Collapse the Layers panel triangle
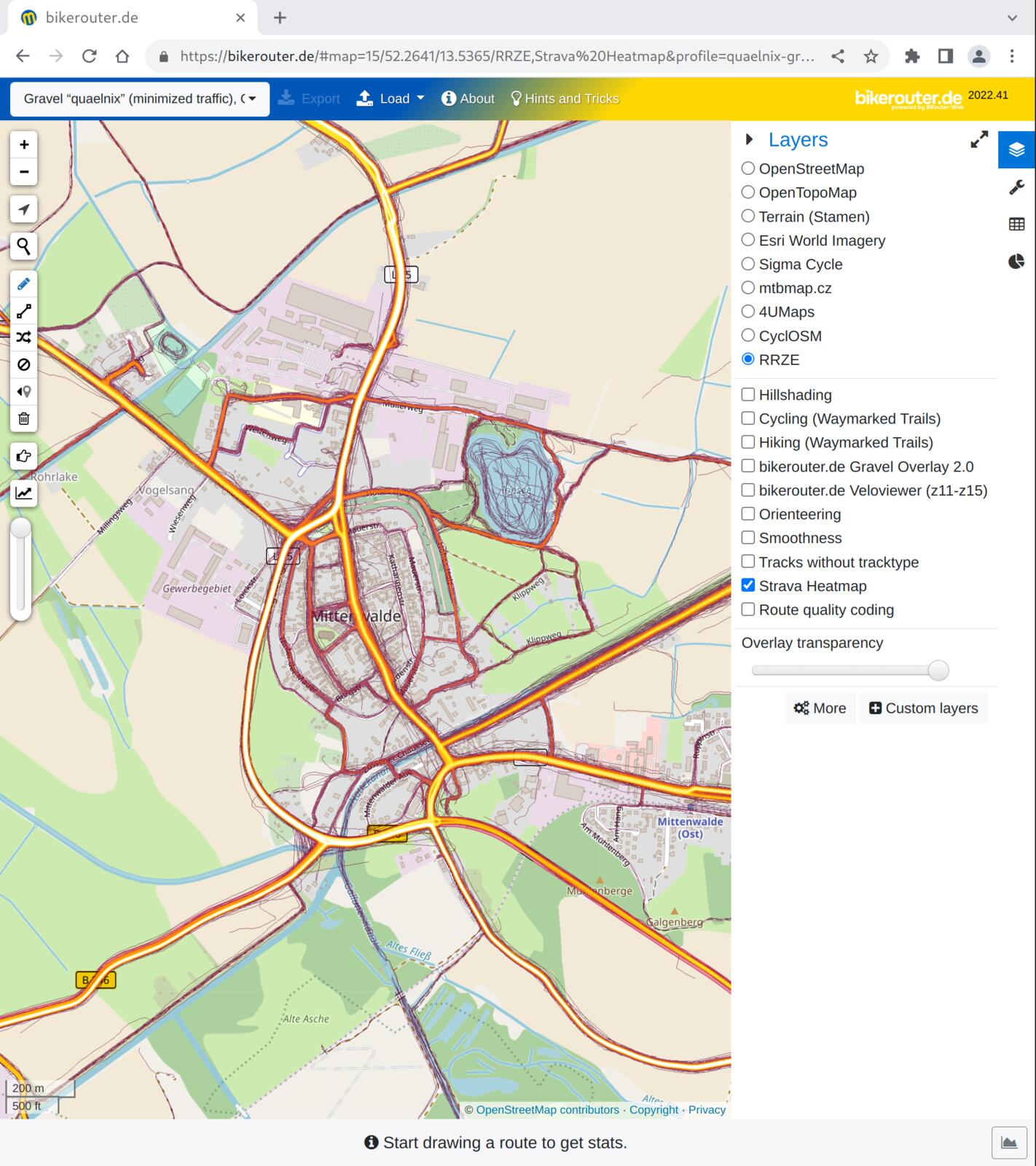The image size is (1036, 1166). 749,139
